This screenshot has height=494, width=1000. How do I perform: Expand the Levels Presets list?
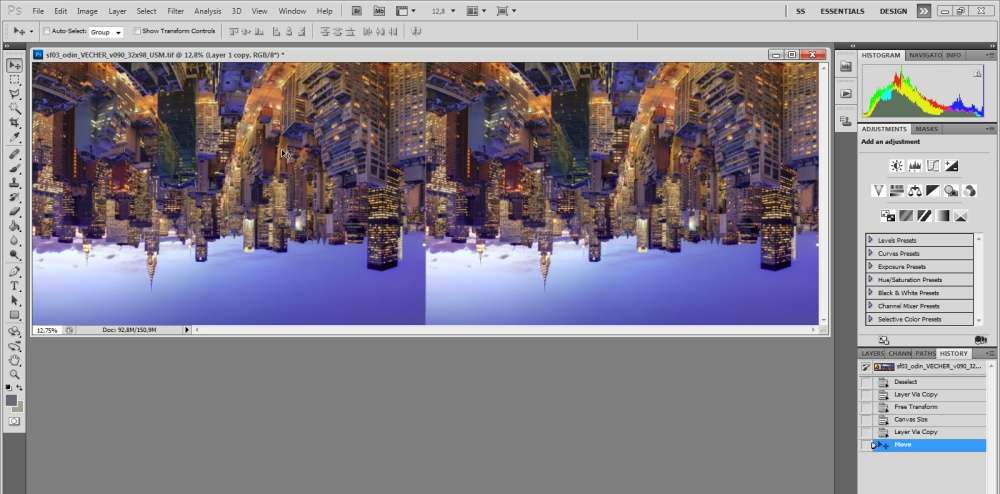click(871, 240)
